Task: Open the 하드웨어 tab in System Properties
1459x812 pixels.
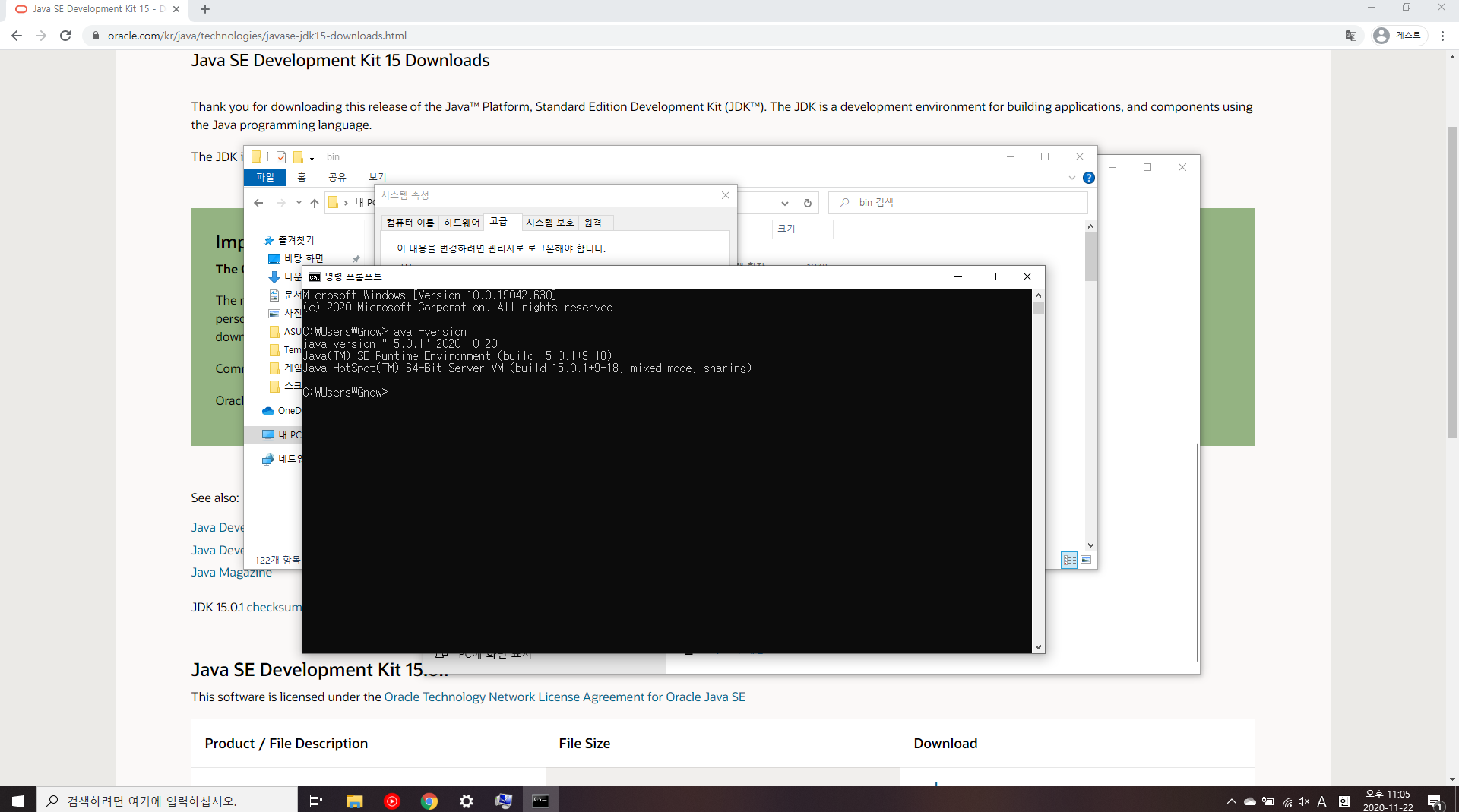Action: point(461,223)
